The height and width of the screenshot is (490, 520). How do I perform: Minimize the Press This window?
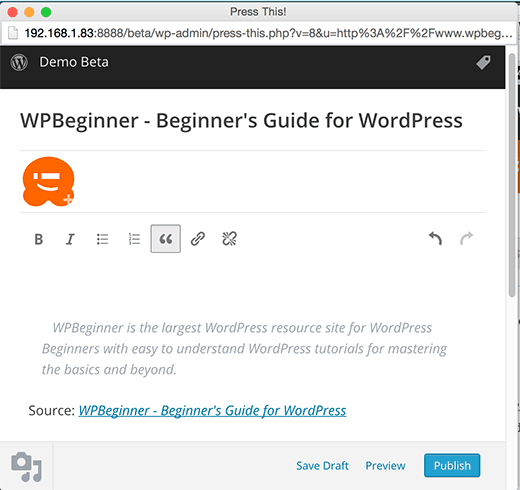point(29,12)
